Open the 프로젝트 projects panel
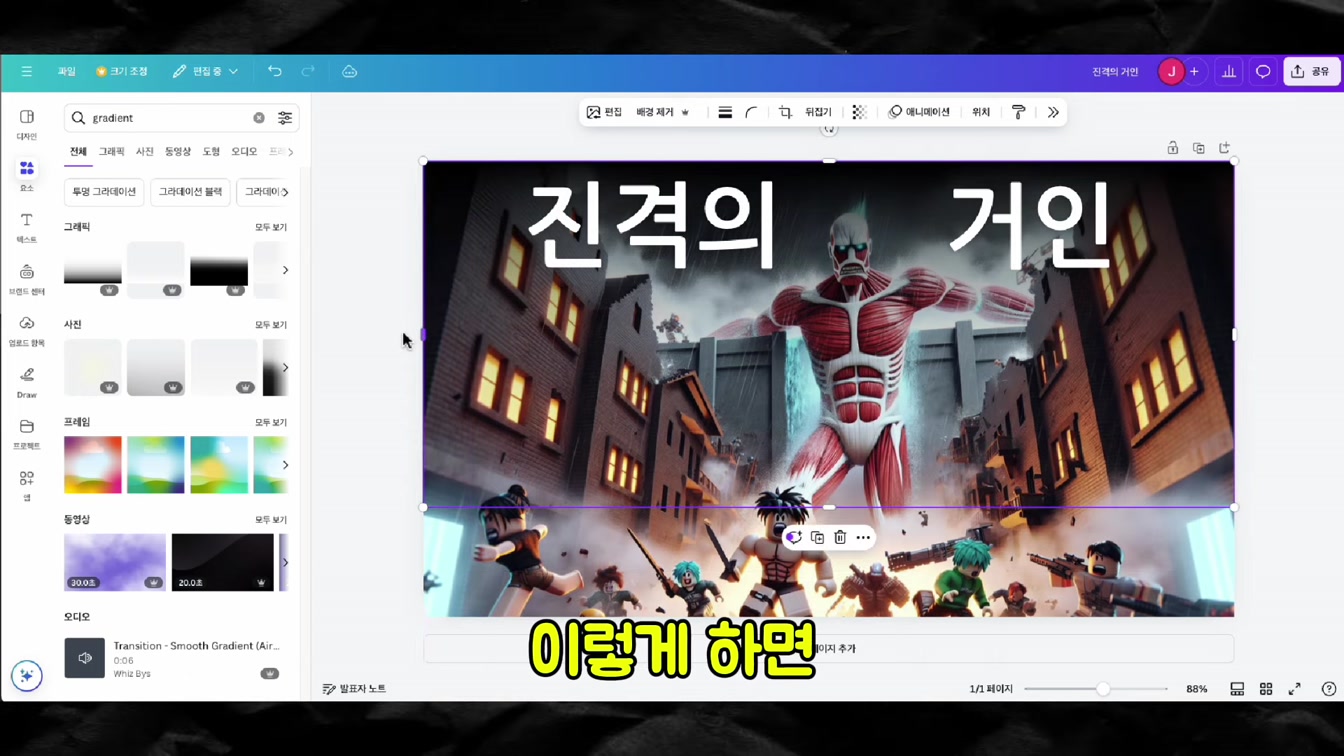This screenshot has height=756, width=1344. click(x=27, y=434)
